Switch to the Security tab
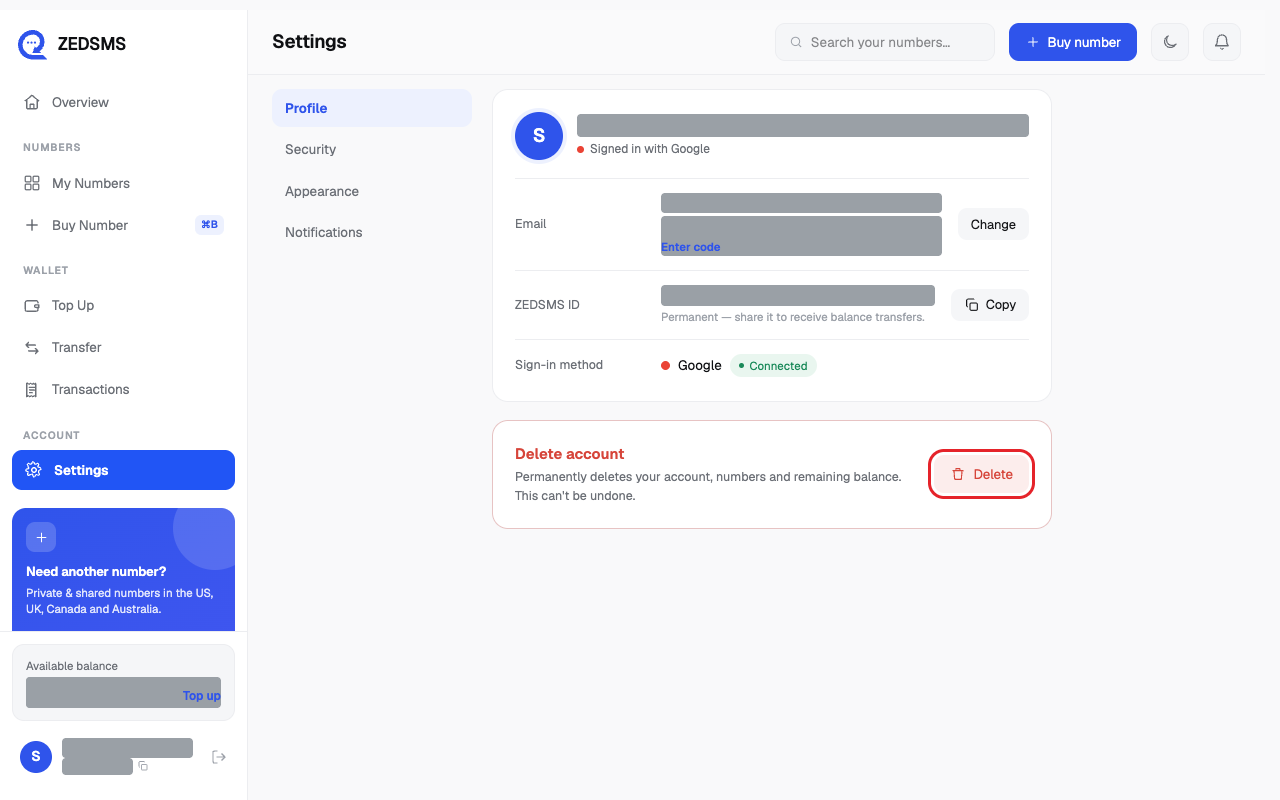Screen dimensions: 1280x800 click(x=372, y=149)
